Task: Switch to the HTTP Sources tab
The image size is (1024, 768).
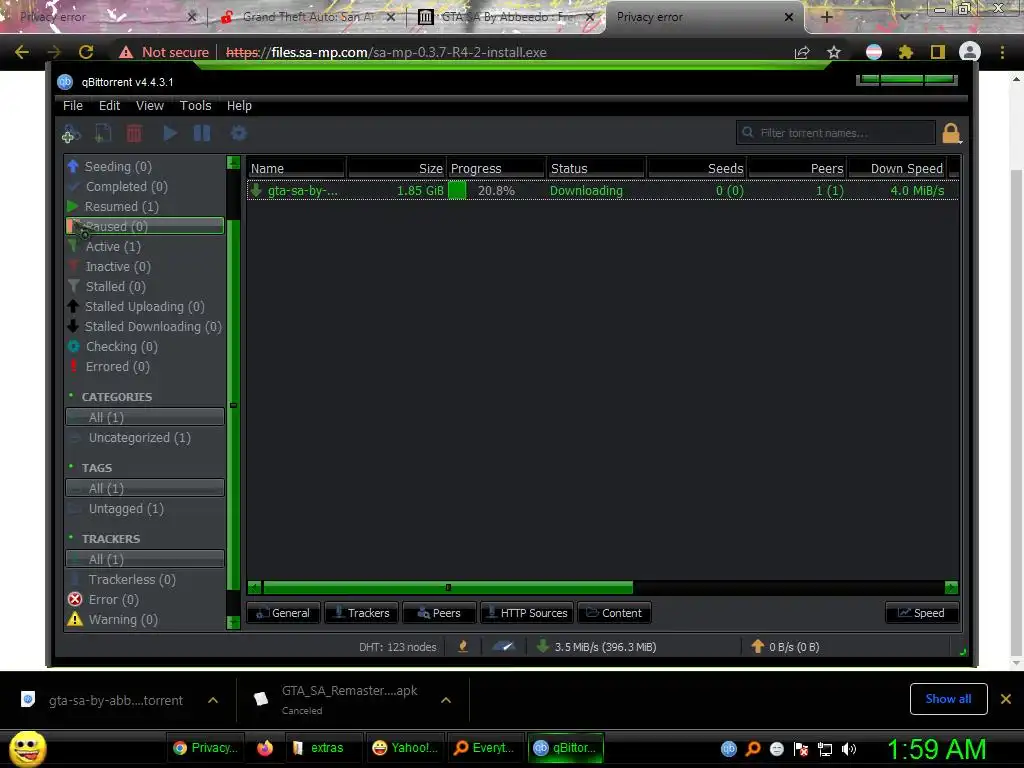Action: [x=527, y=613]
